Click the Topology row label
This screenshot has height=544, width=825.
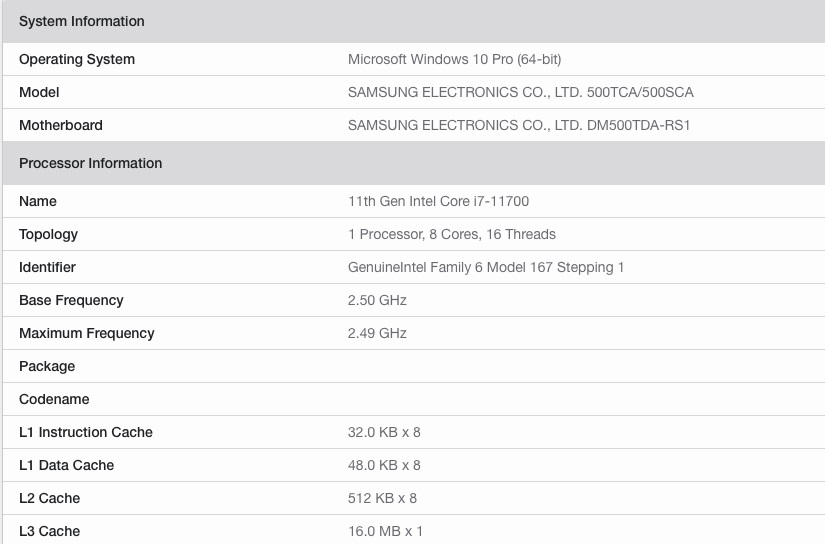point(48,234)
